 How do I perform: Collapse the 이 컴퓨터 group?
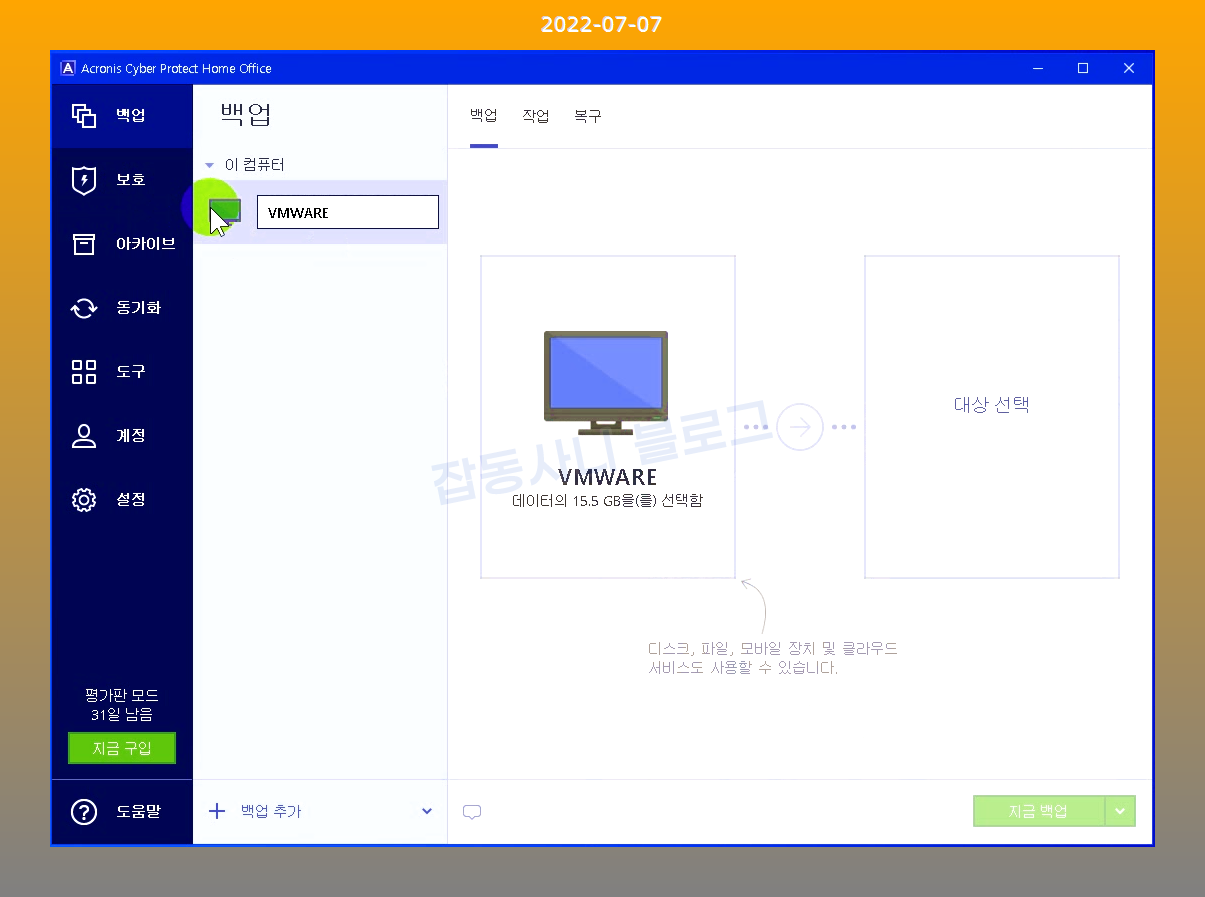(209, 165)
